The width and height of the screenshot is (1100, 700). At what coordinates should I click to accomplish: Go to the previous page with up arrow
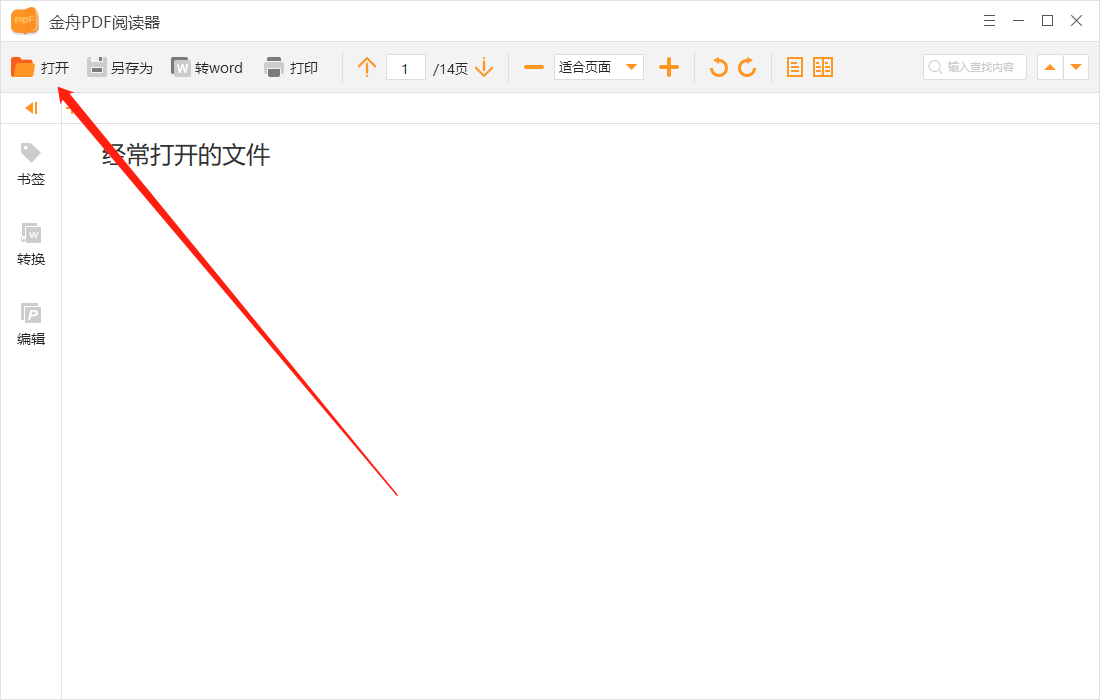click(367, 67)
